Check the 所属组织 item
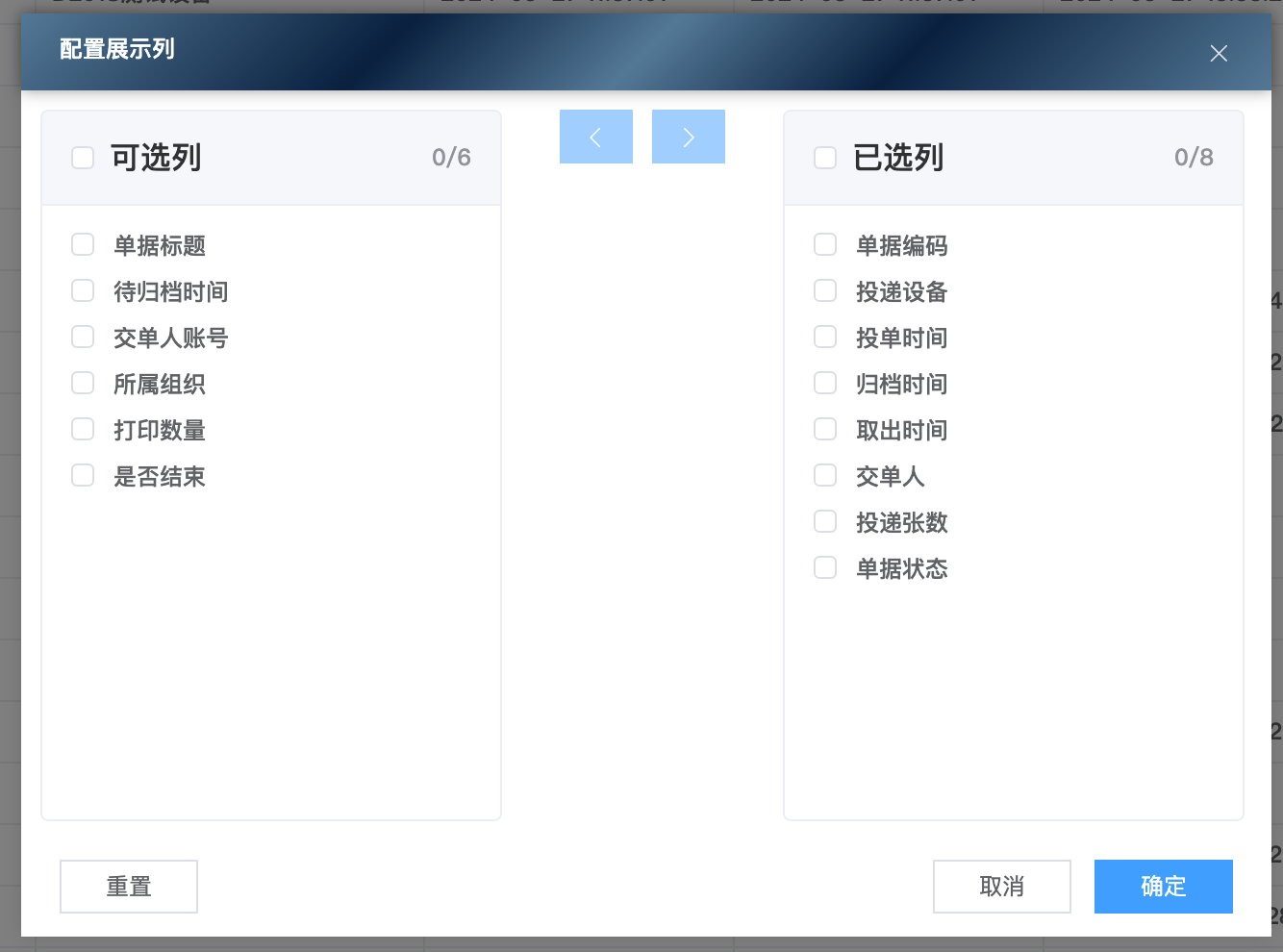1283x952 pixels. (83, 384)
